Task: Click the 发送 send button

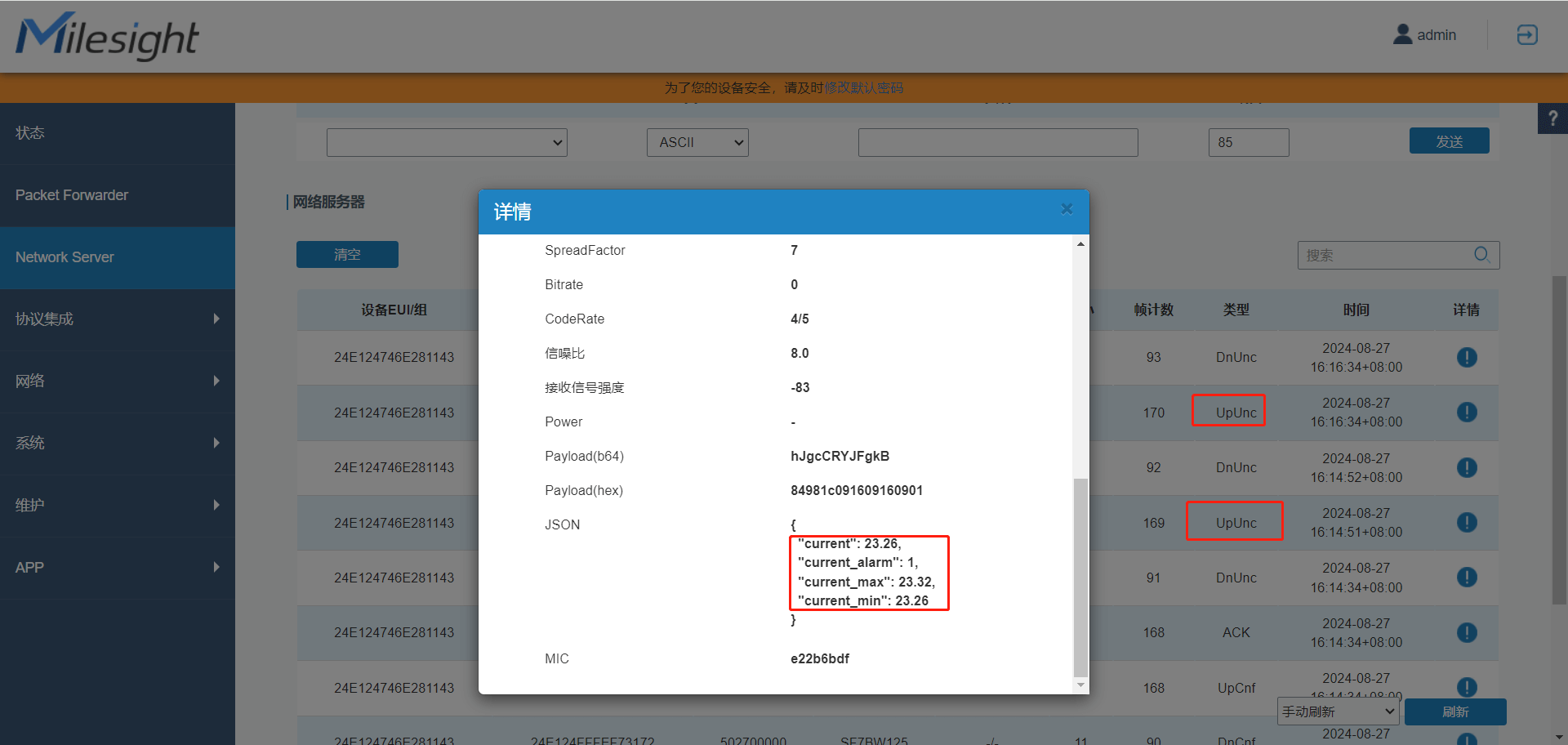Action: [1449, 141]
